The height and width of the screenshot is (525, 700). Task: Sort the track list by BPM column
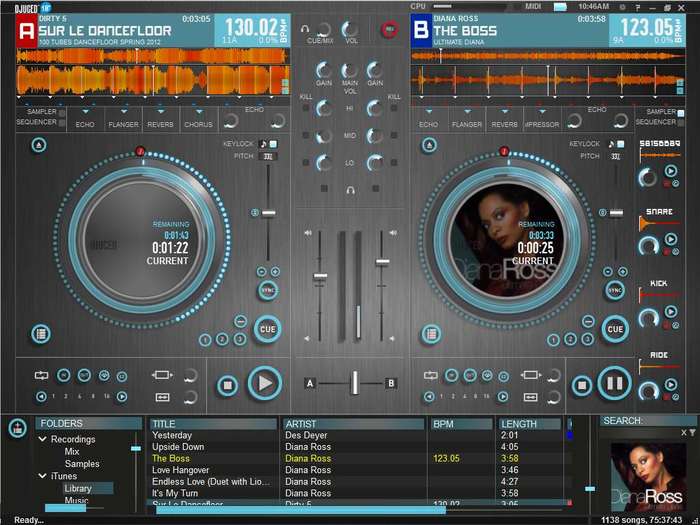click(462, 424)
